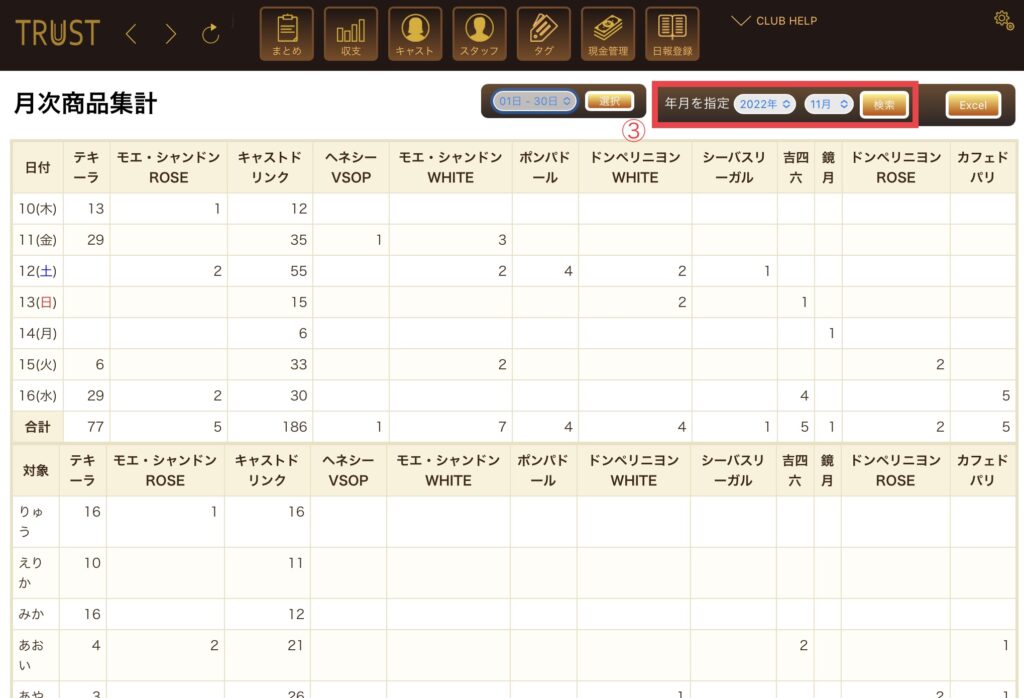This screenshot has width=1024, height=698.
Task: Click the みか row name
Action: [x=31, y=614]
